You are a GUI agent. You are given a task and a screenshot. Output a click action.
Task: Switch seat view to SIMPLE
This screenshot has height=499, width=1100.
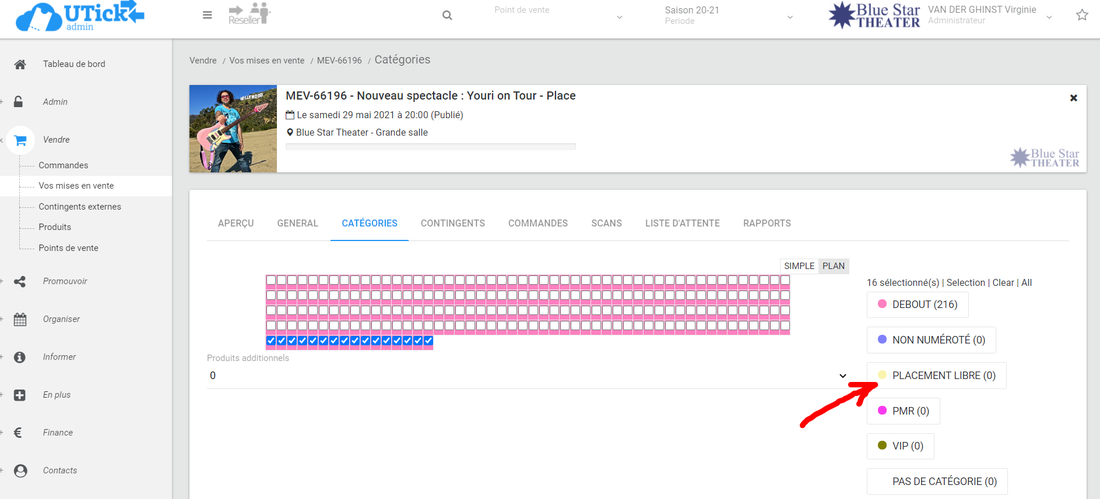pos(799,266)
